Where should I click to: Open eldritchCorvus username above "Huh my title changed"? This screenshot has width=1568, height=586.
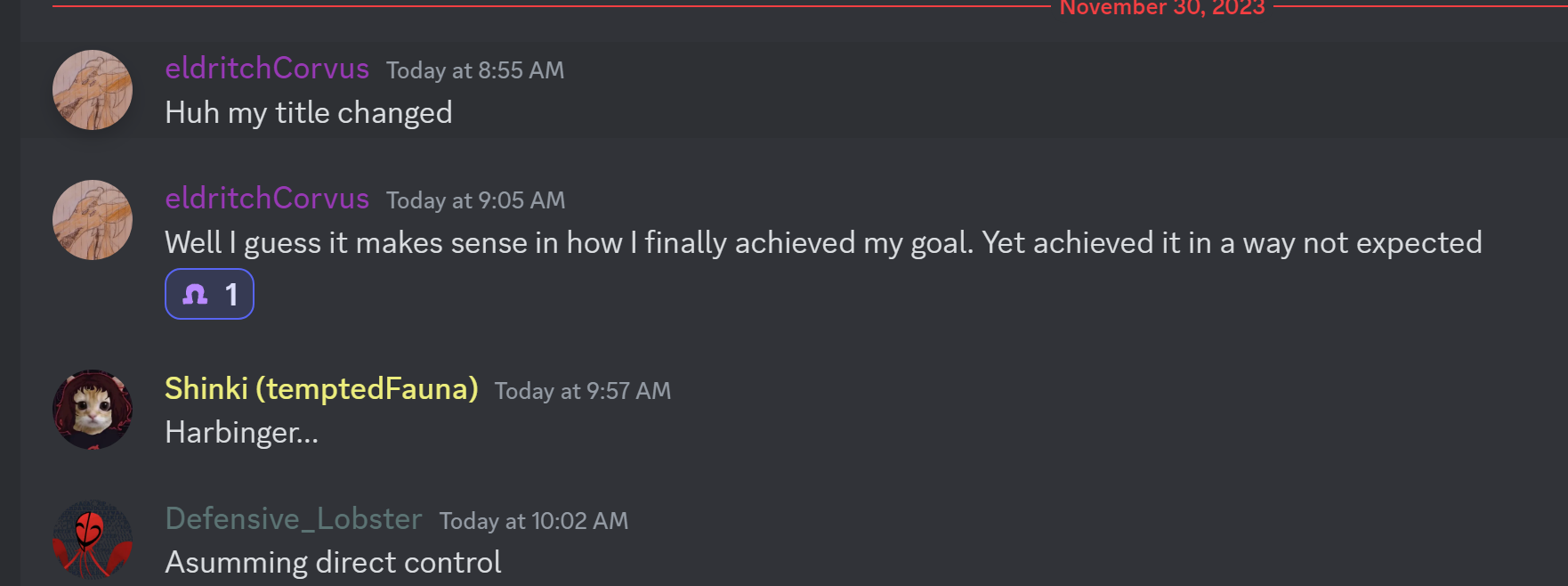coord(267,69)
